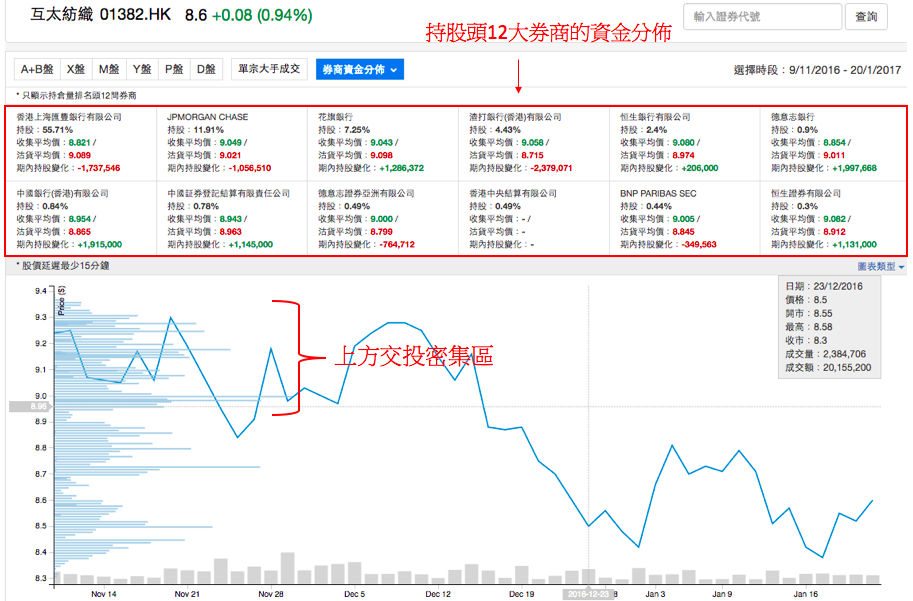Click the stock code search input field
This screenshot has height=601, width=913.
[x=761, y=17]
